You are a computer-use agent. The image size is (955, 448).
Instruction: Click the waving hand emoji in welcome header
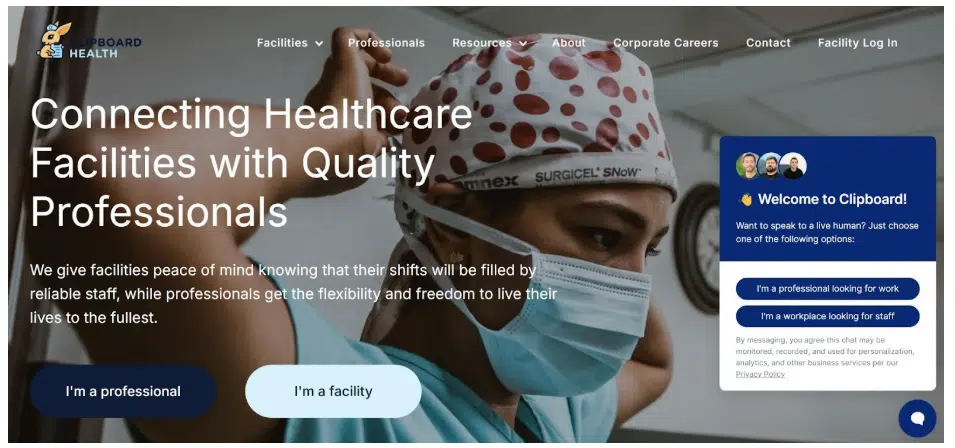745,199
